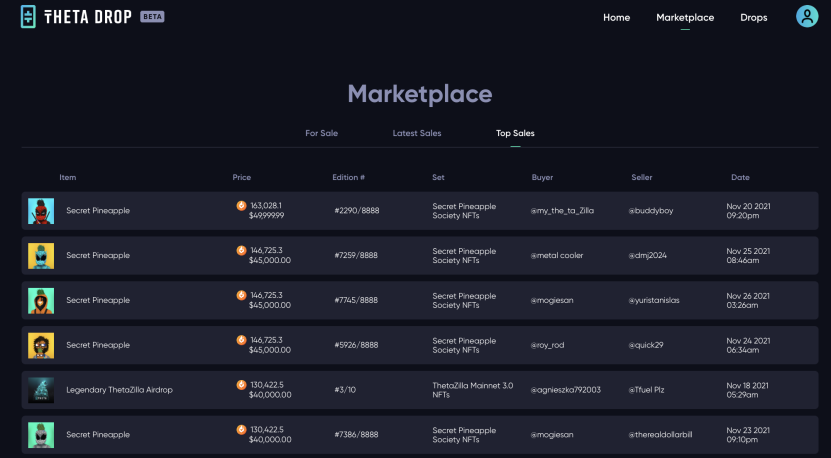Click the Date column header
This screenshot has height=458, width=831.
pos(740,177)
